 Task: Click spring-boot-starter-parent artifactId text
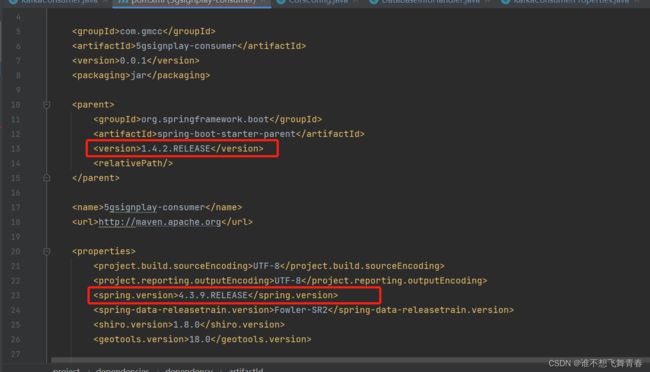pos(229,134)
